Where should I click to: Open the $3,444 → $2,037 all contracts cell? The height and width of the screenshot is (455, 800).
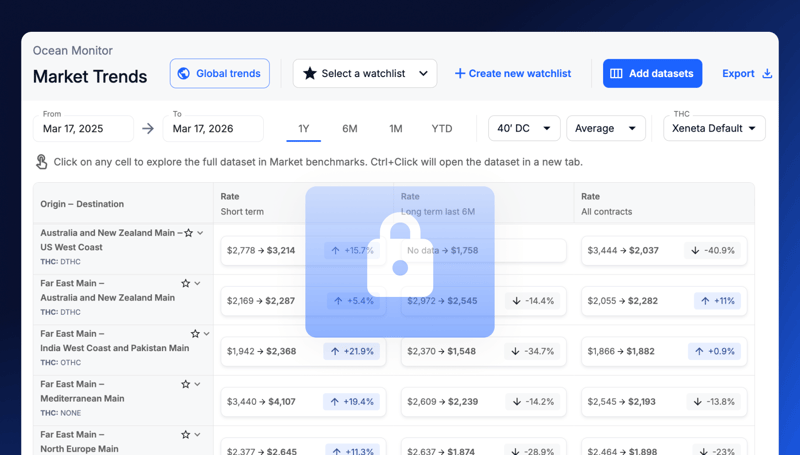tap(664, 250)
